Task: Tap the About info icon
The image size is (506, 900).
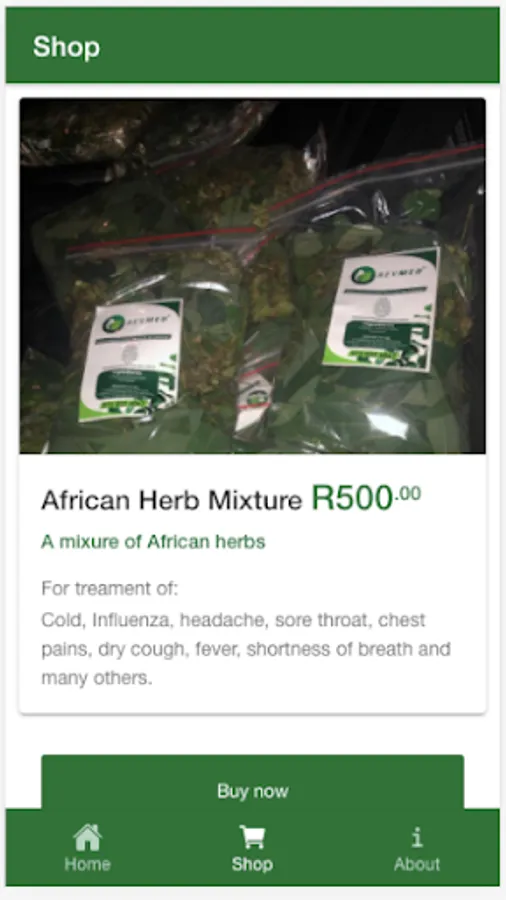Action: tap(417, 837)
